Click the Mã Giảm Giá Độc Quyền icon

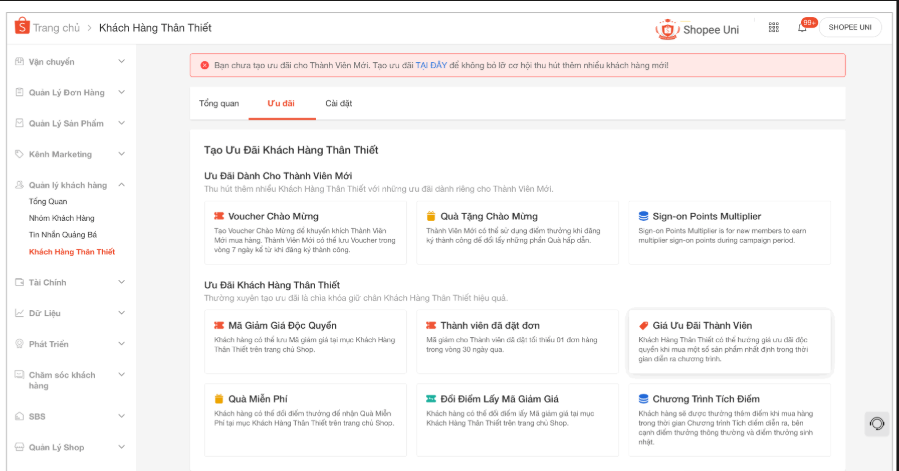(219, 325)
